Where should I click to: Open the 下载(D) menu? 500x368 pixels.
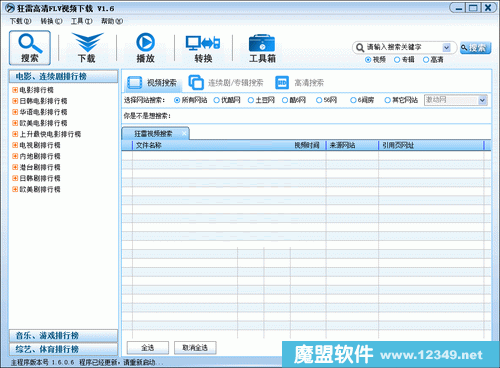pos(20,21)
